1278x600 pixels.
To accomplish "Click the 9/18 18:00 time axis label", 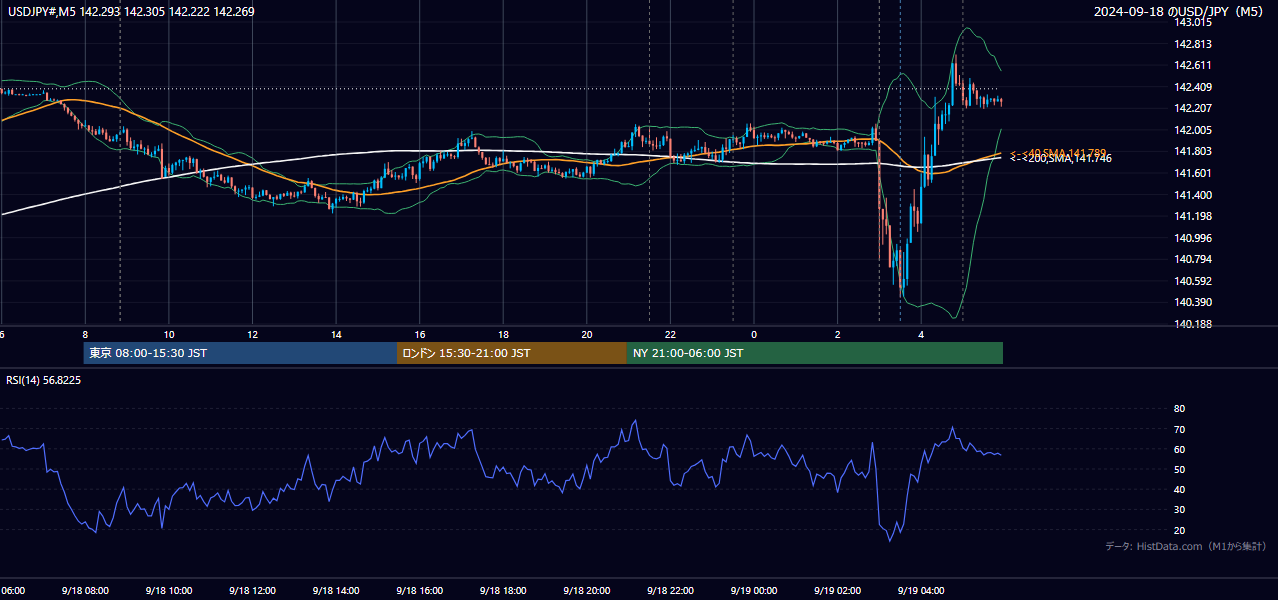I will tap(503, 590).
